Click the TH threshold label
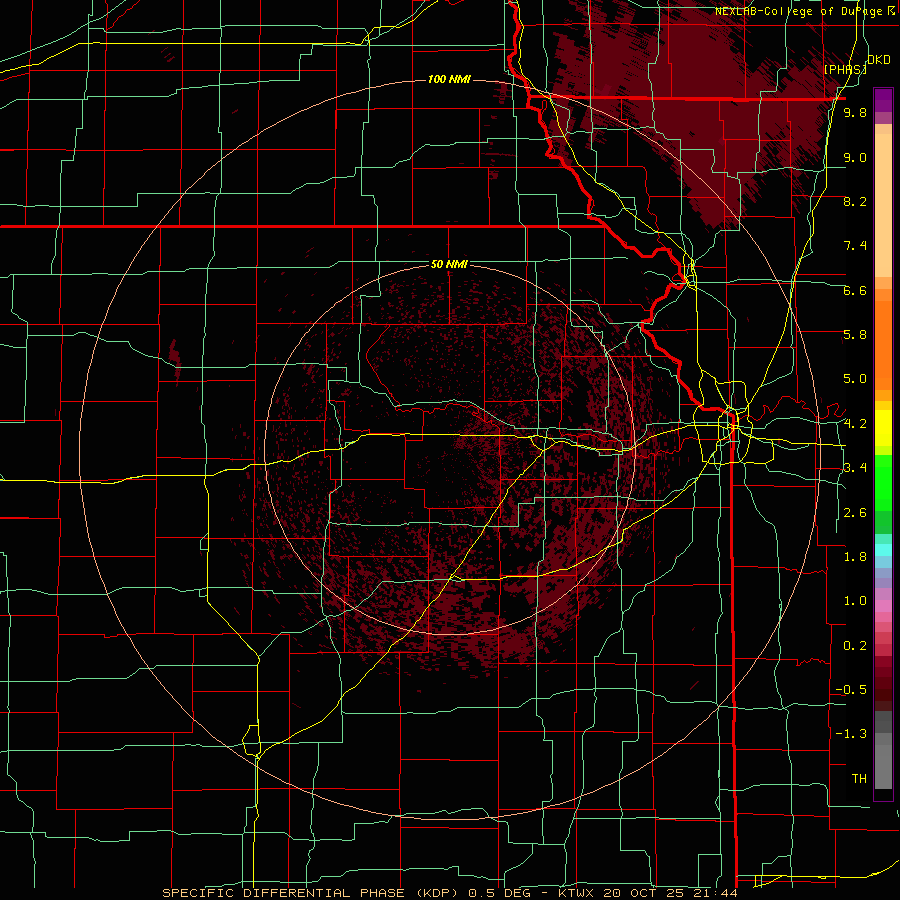The height and width of the screenshot is (900, 900). [859, 779]
